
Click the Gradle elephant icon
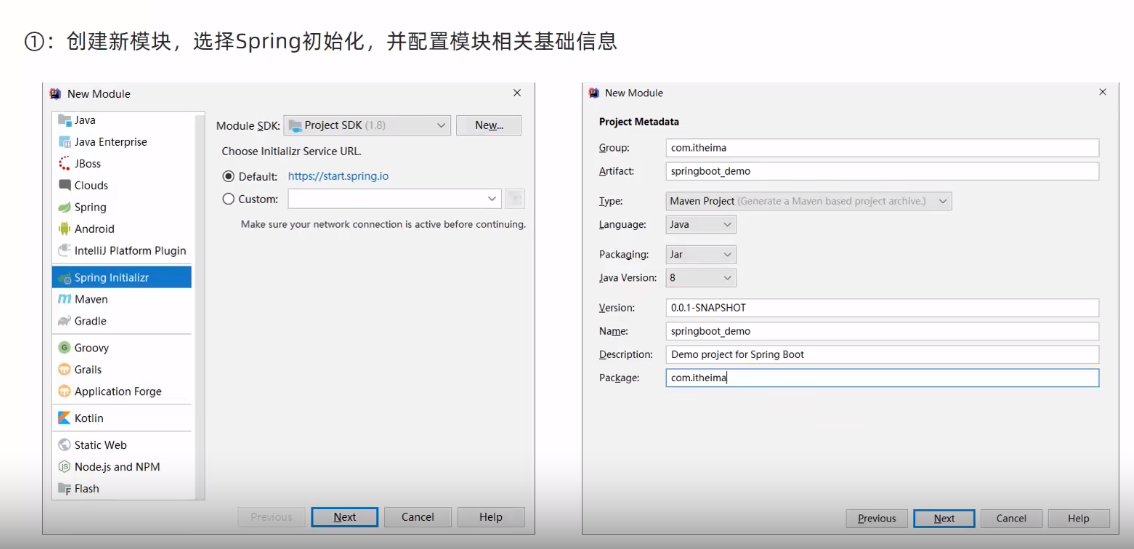click(64, 320)
